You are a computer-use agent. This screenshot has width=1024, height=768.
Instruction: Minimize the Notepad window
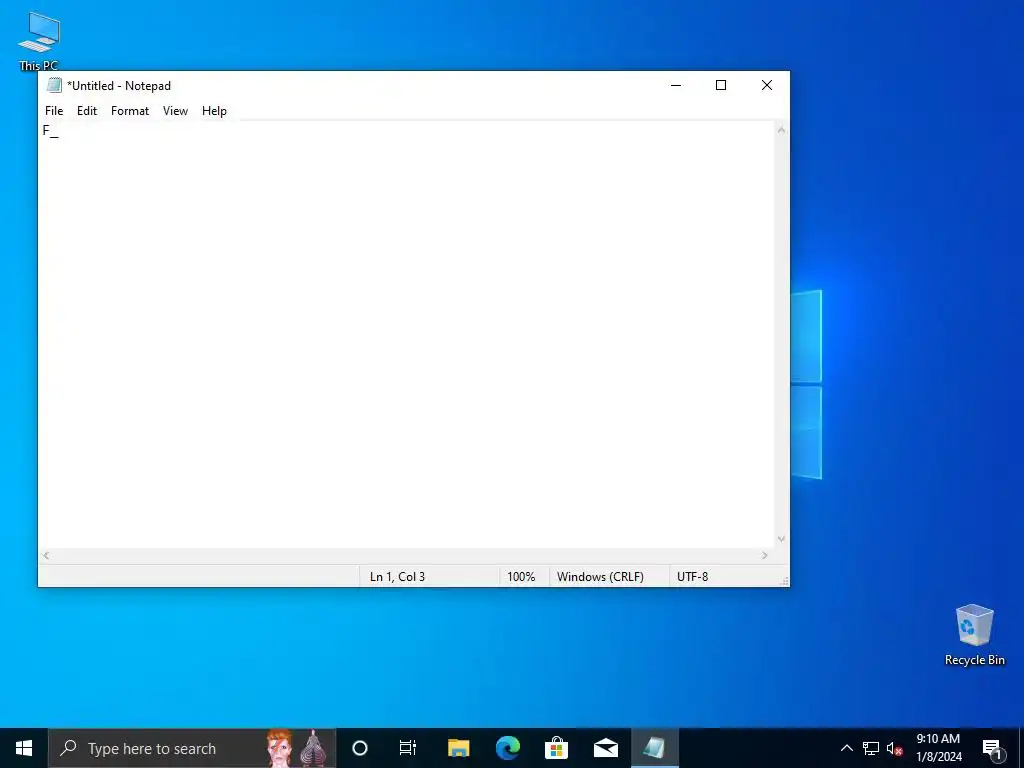676,85
